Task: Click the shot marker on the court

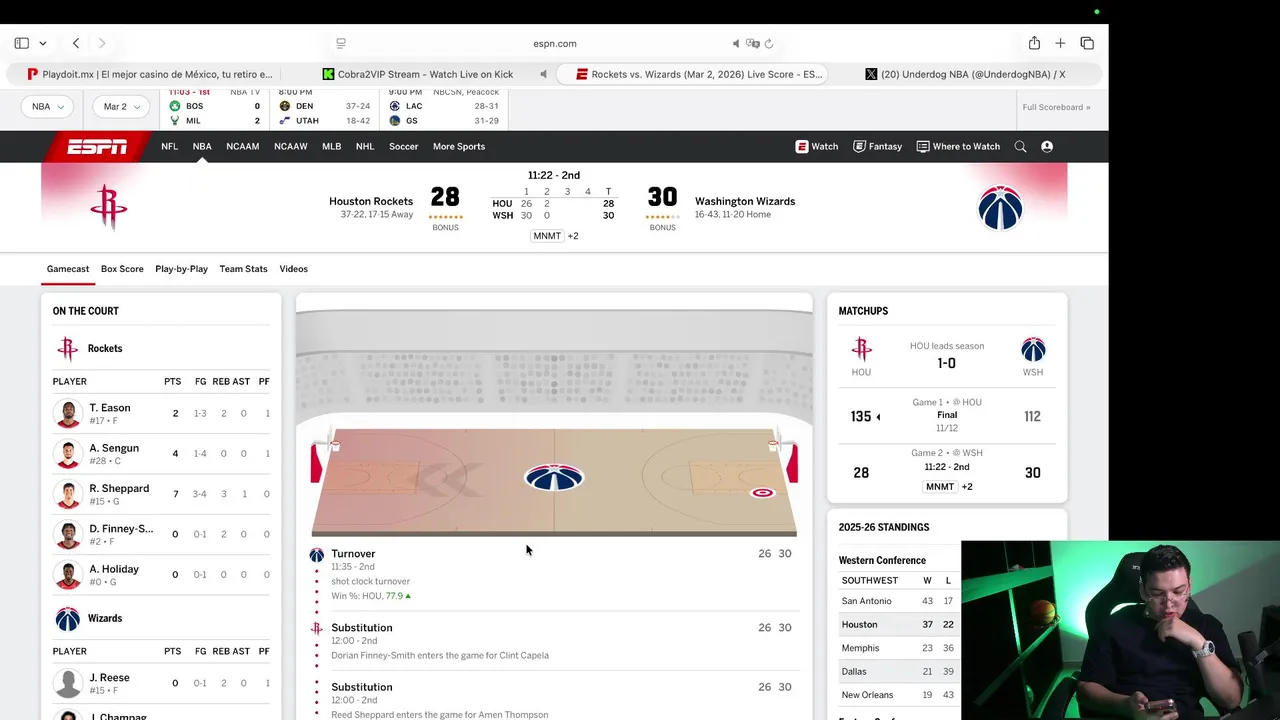Action: coord(762,493)
